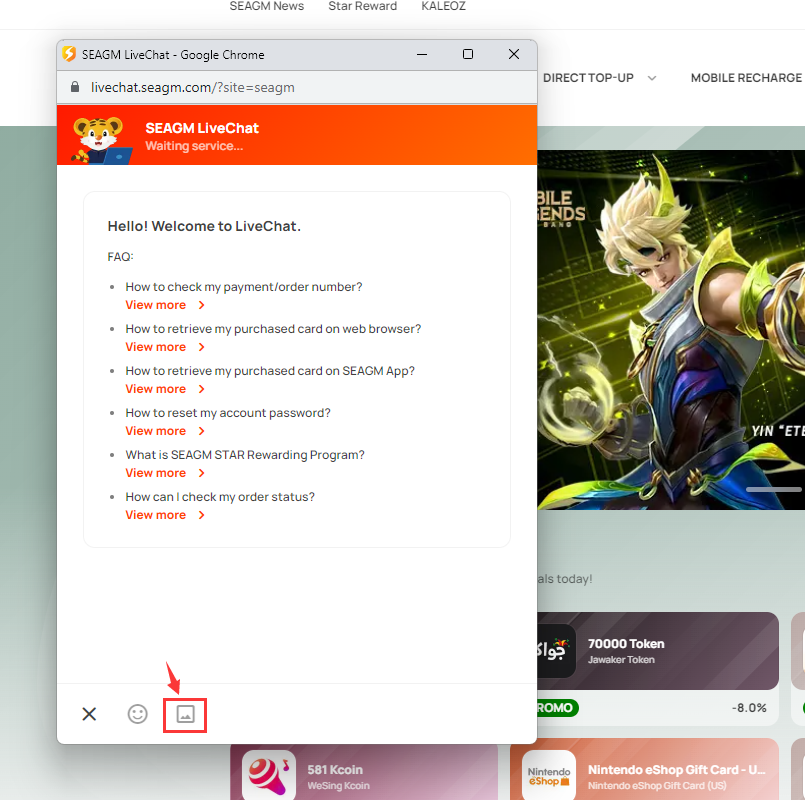Open the emoji picker in LiveChat
Viewport: 805px width, 800px height.
[x=138, y=714]
